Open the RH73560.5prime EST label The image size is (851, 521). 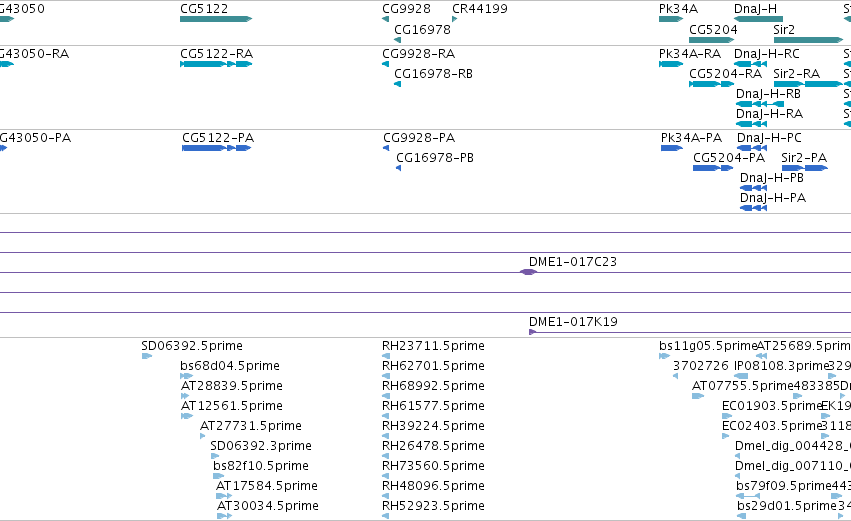click(433, 466)
